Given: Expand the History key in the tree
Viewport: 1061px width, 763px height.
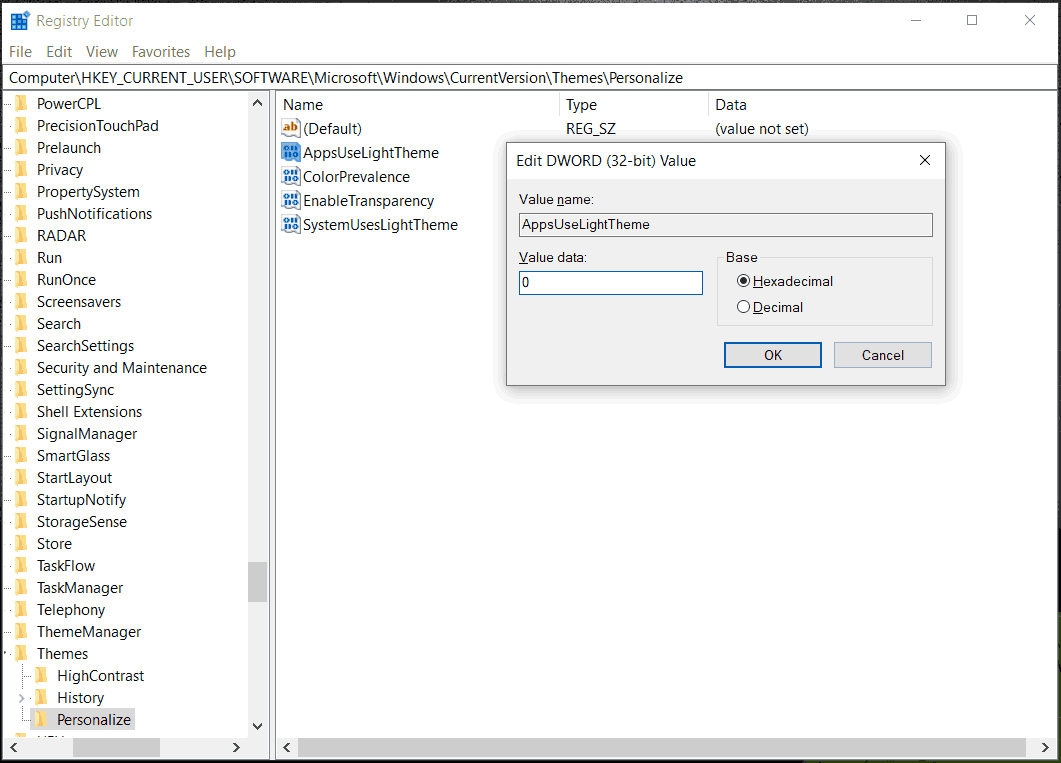Looking at the screenshot, I should (22, 698).
